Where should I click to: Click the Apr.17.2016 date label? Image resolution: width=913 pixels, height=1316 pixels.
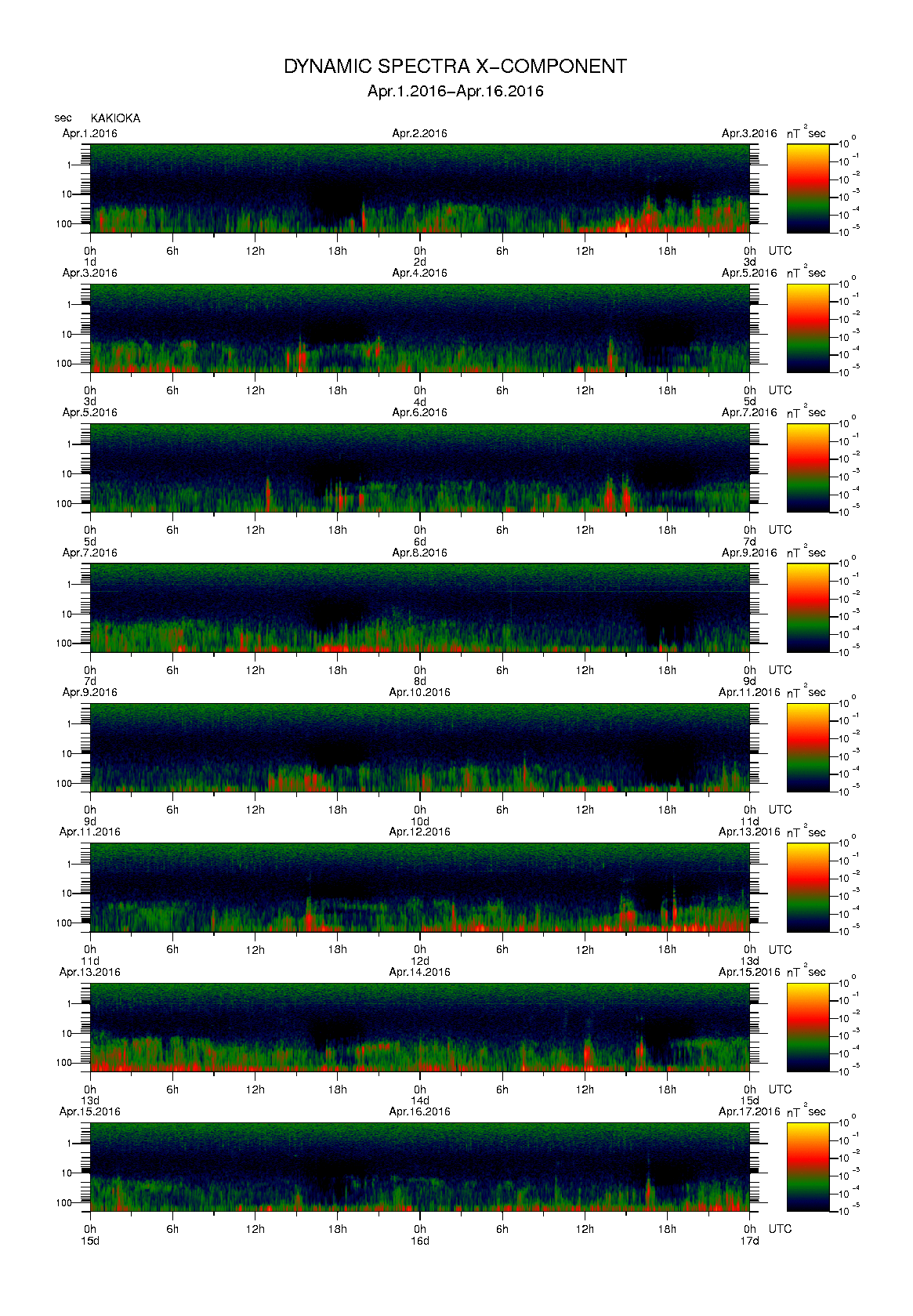[x=749, y=1111]
